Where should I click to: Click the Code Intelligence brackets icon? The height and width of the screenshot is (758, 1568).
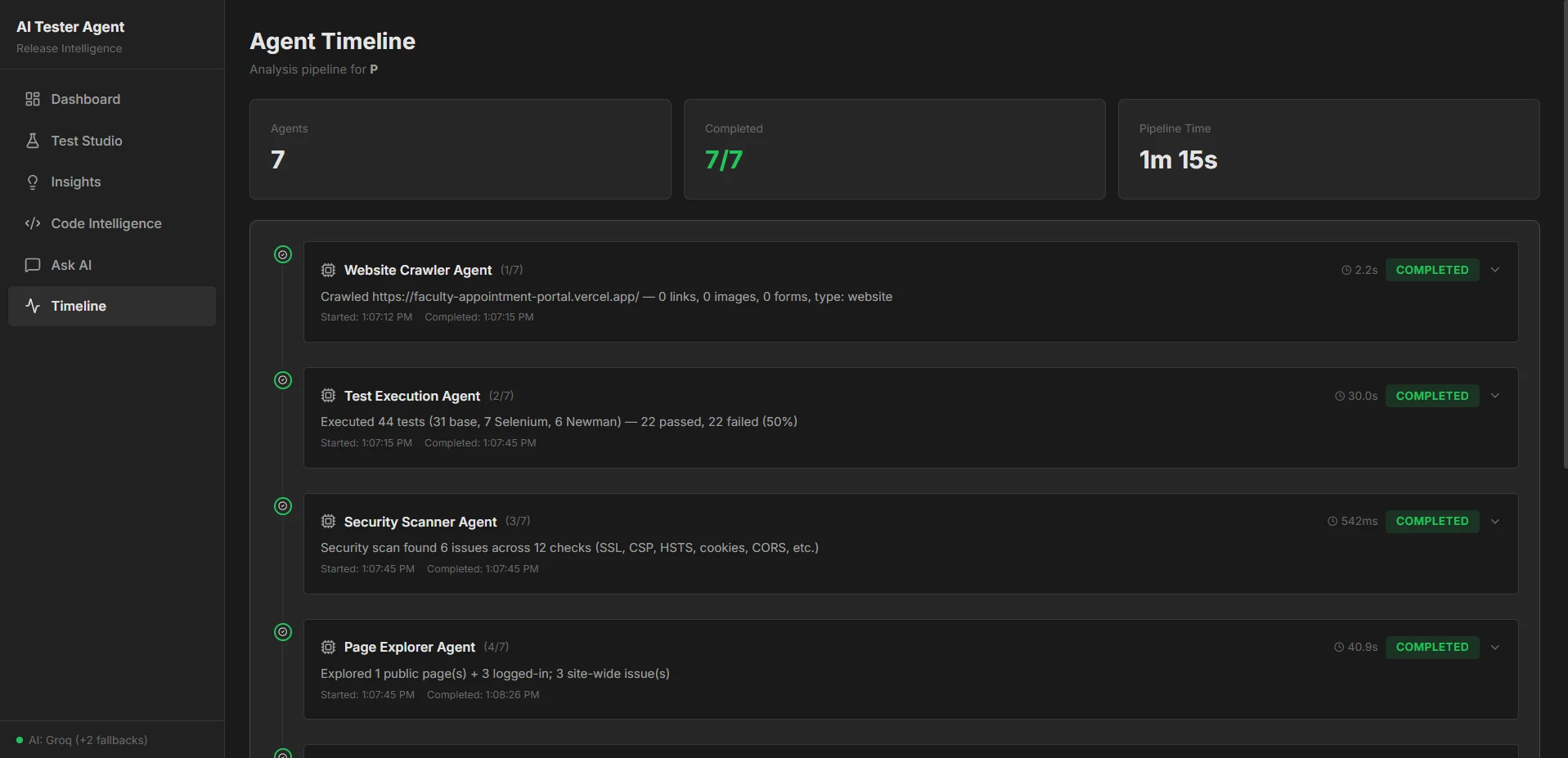tap(33, 223)
